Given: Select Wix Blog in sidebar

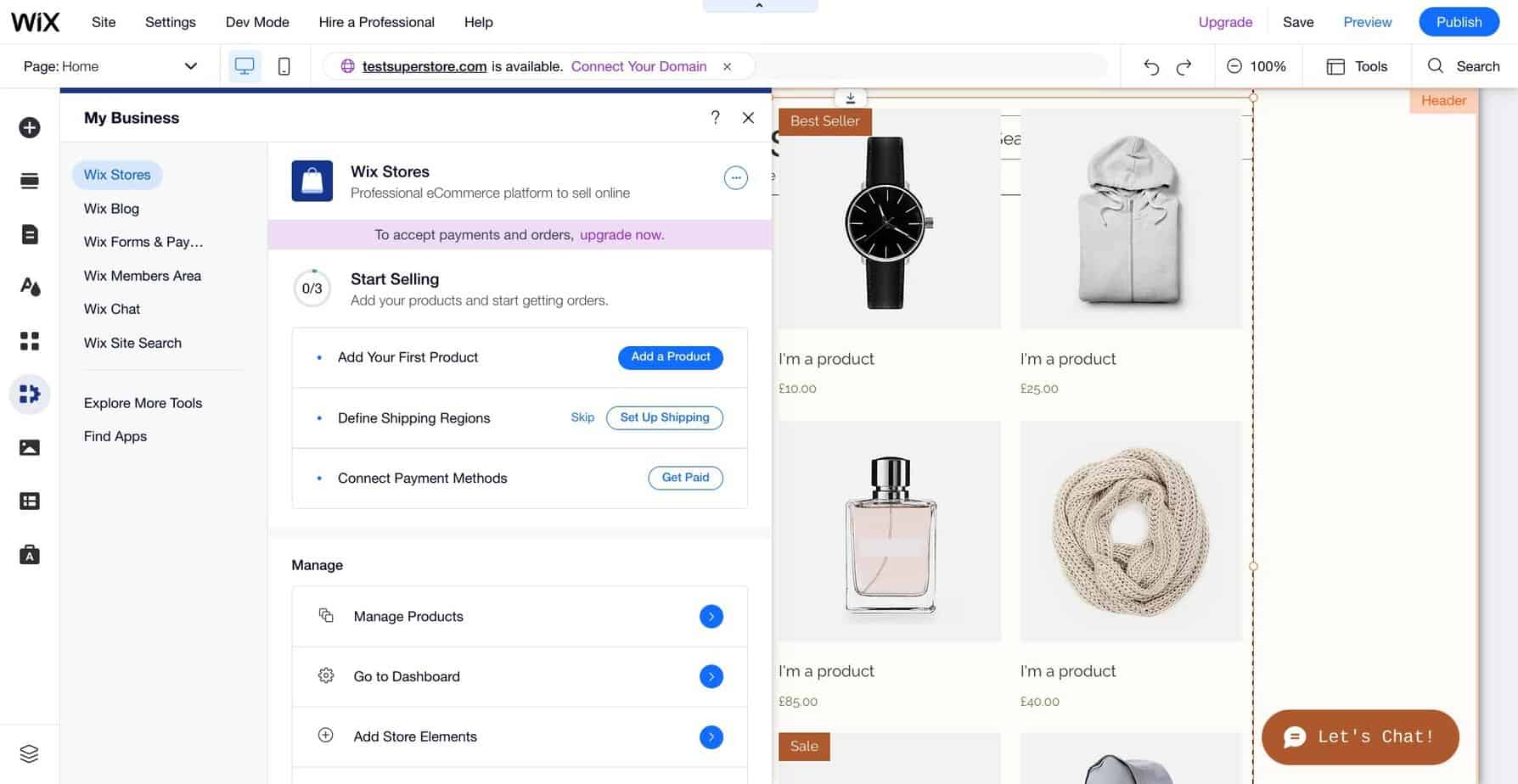Looking at the screenshot, I should pyautogui.click(x=111, y=209).
